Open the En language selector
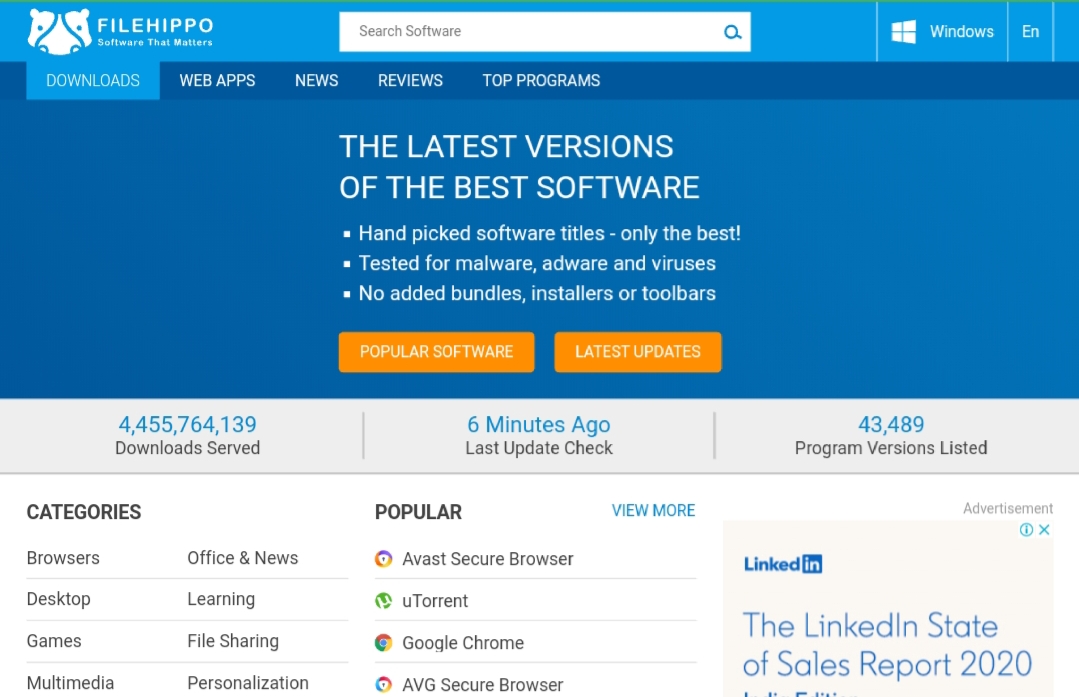 click(x=1030, y=32)
